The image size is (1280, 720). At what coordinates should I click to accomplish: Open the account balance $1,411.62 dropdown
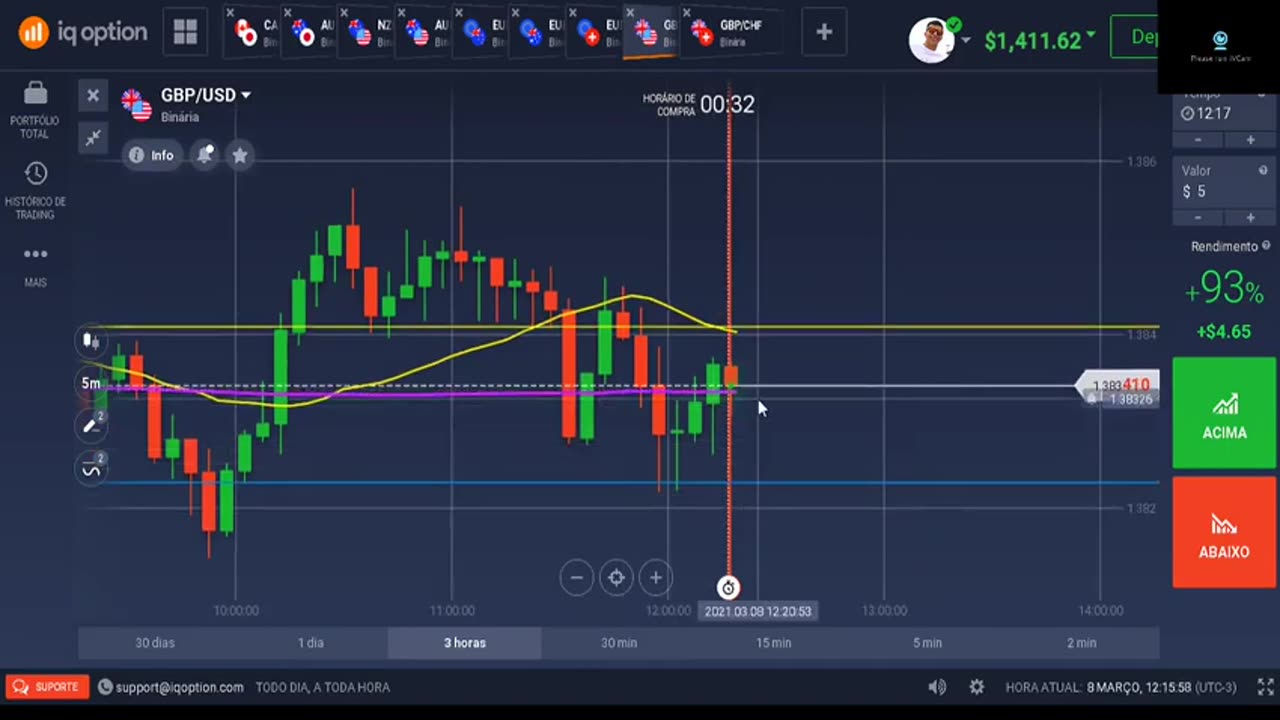pyautogui.click(x=1040, y=40)
